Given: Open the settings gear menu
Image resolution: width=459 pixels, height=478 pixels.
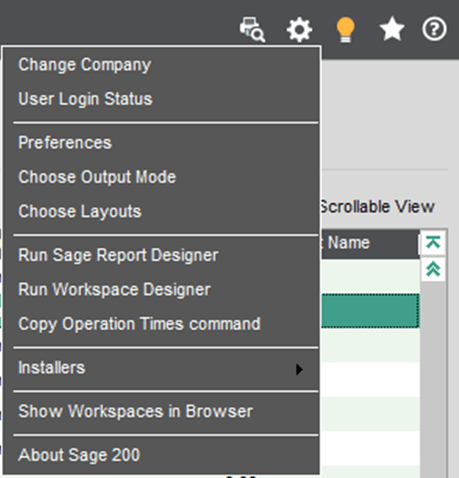Looking at the screenshot, I should [299, 30].
